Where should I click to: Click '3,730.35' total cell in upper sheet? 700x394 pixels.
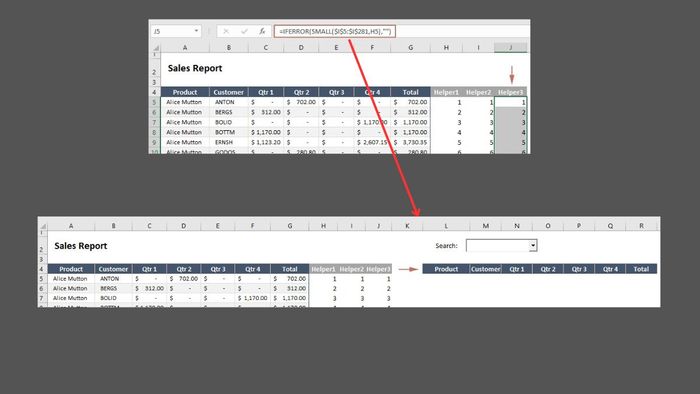coord(410,142)
